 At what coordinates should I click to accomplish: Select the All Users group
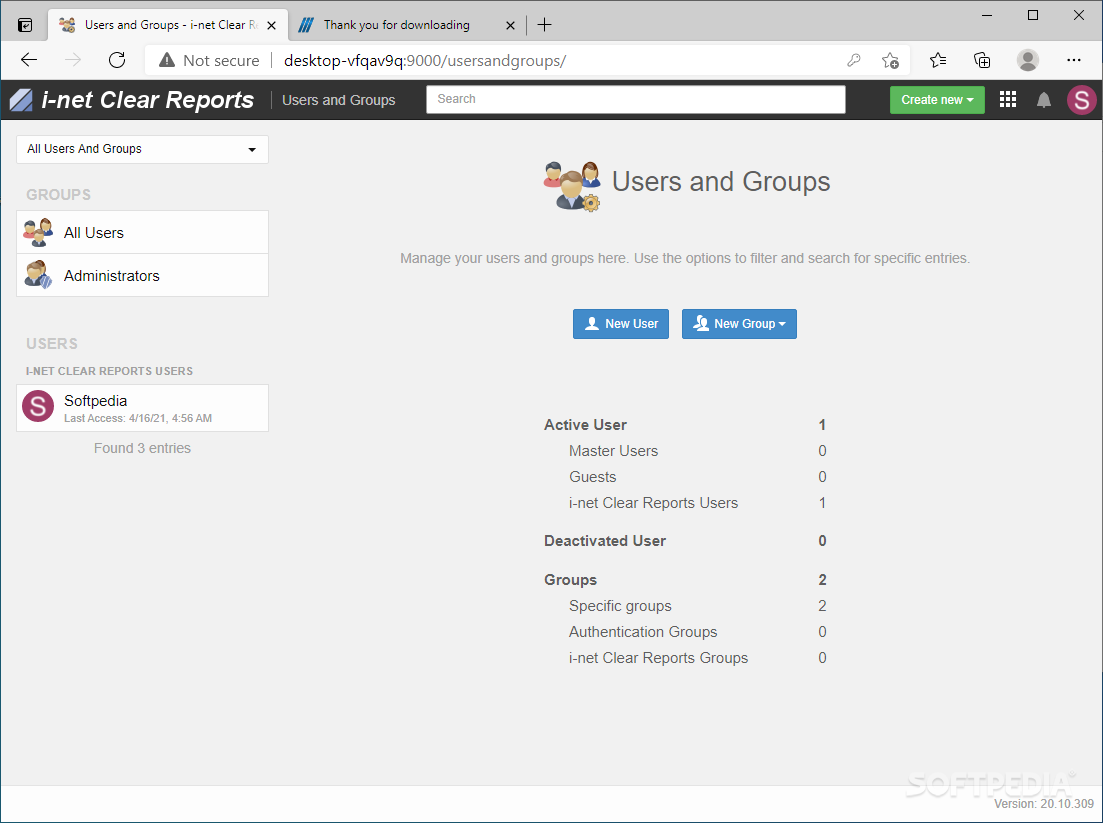142,232
